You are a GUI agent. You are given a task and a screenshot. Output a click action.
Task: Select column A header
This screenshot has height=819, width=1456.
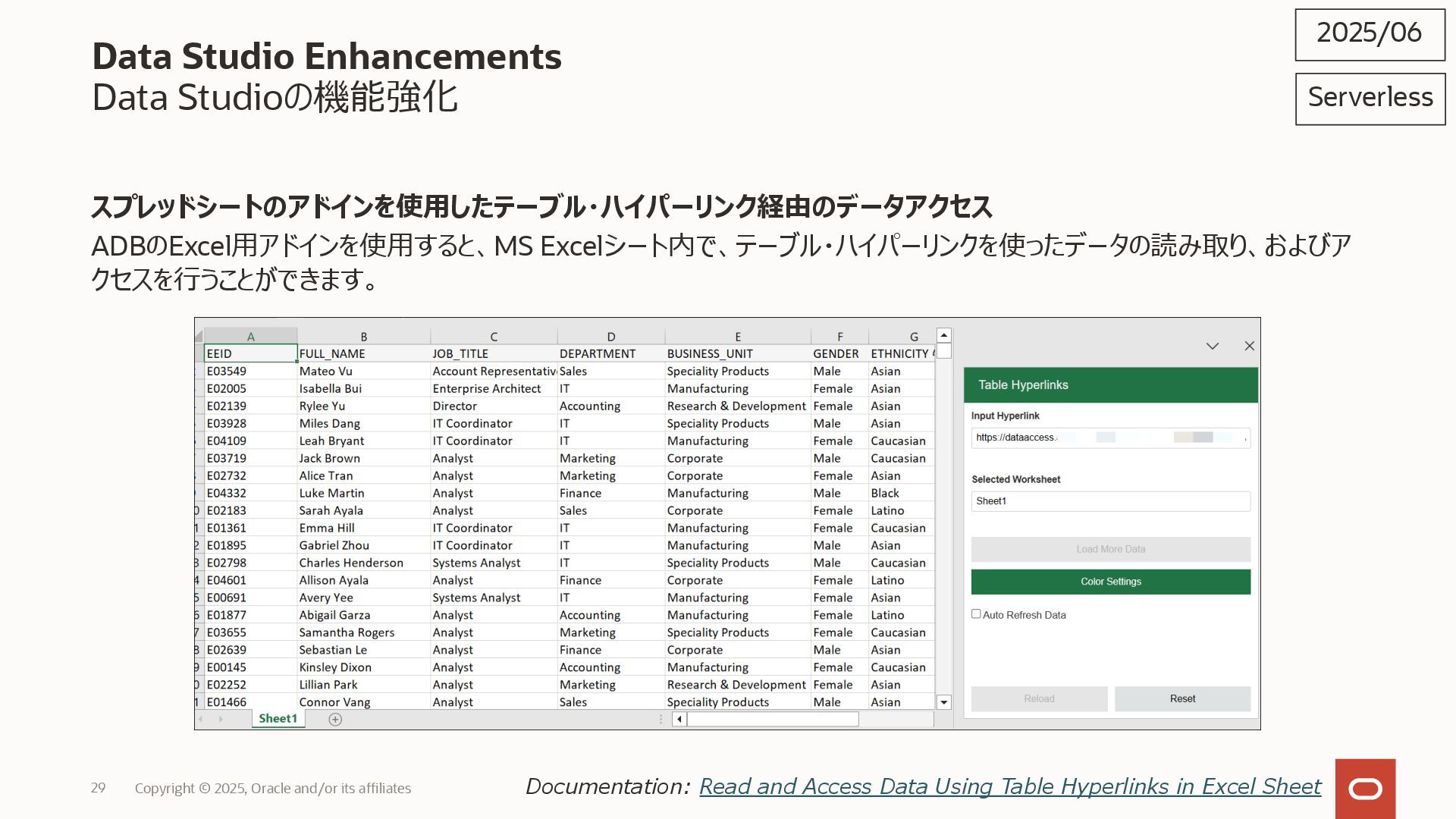(250, 336)
